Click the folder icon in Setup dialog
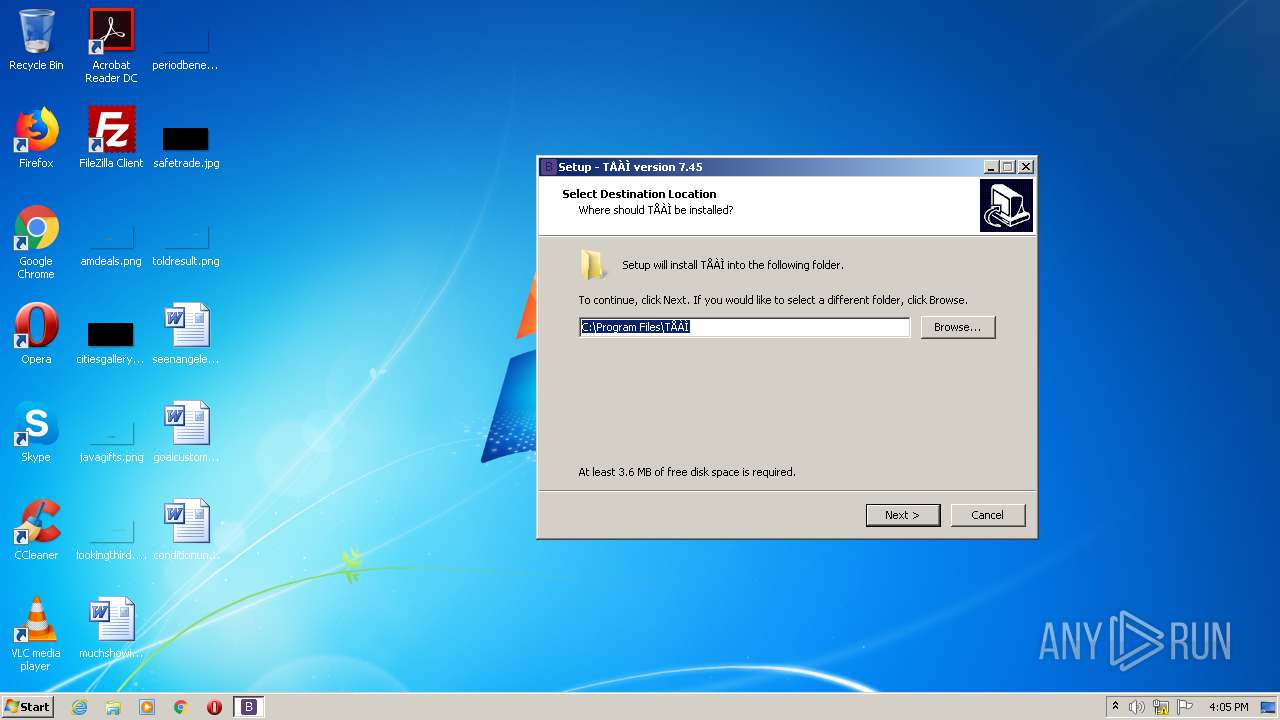 (x=593, y=265)
